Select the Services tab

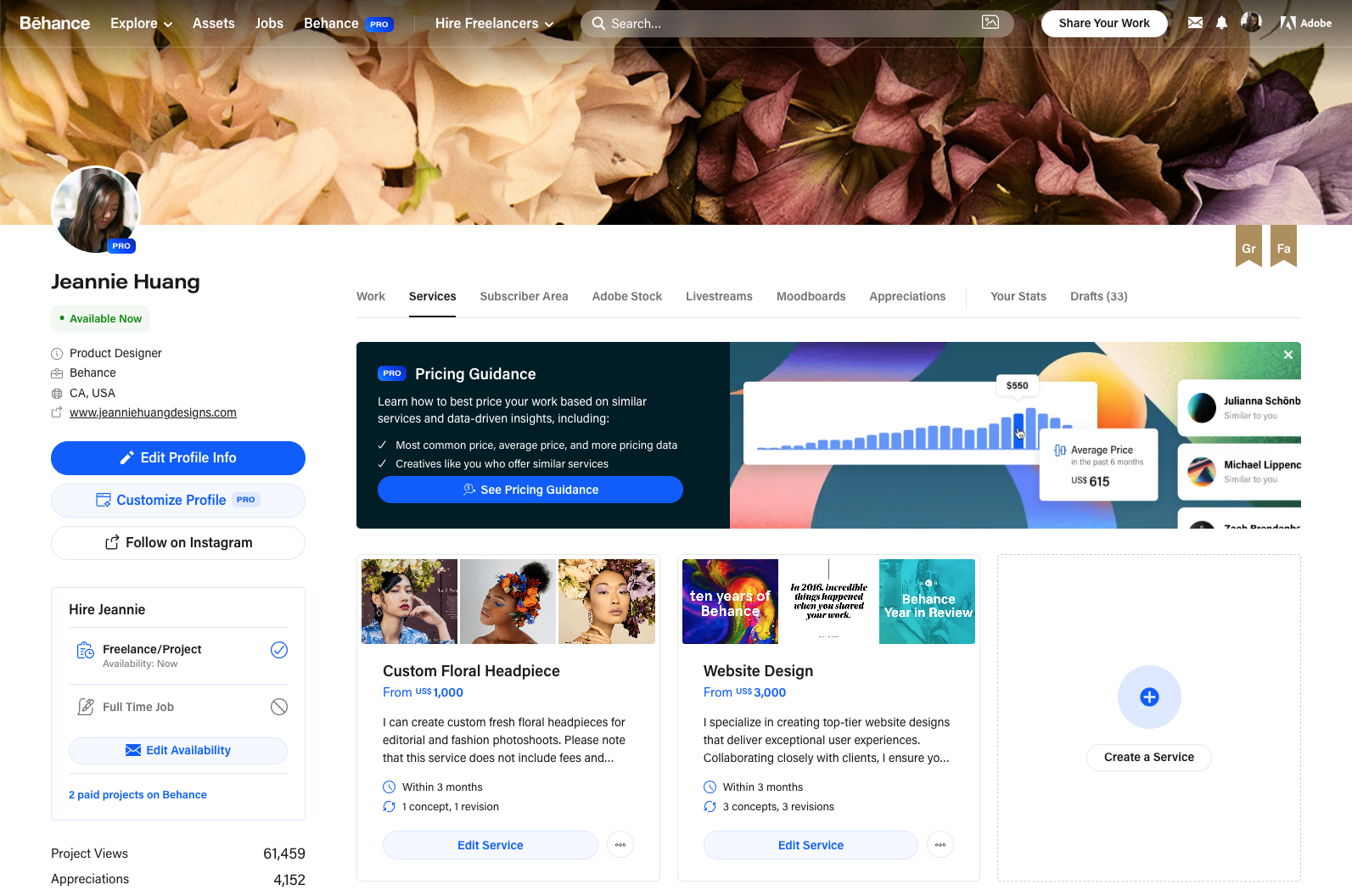pos(432,296)
